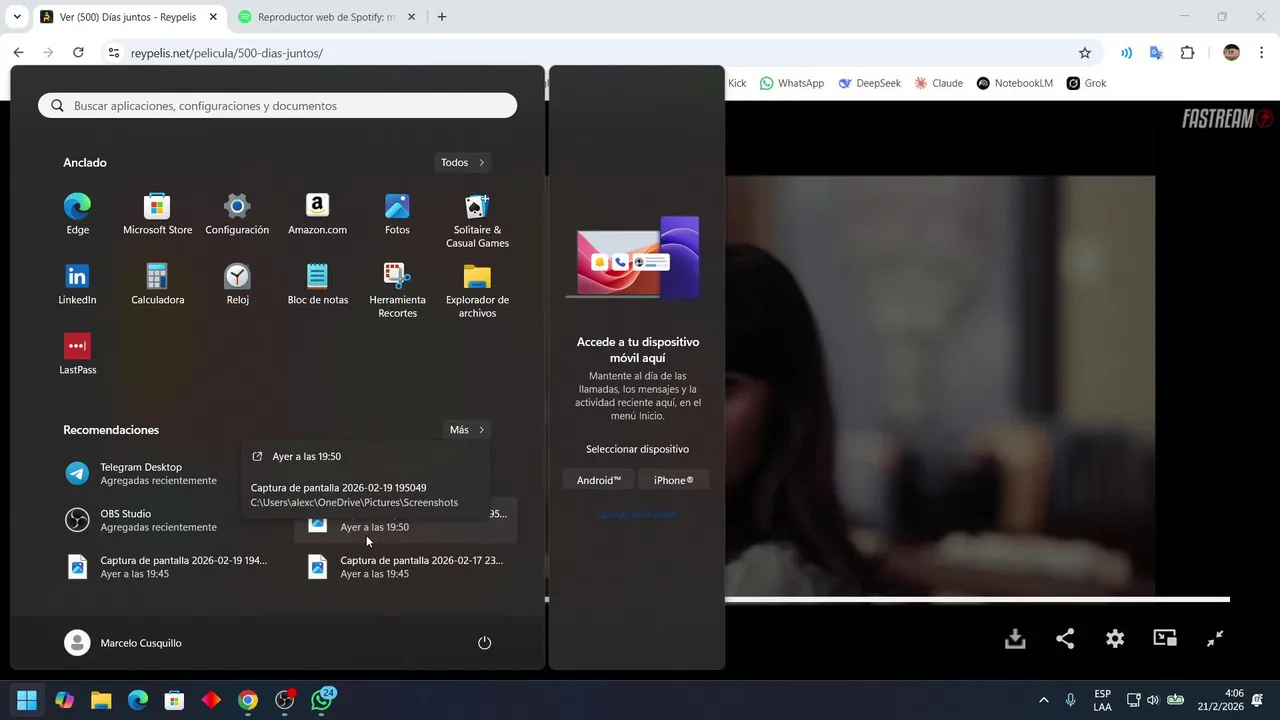Open DeepSeek bookmark

click(x=869, y=83)
